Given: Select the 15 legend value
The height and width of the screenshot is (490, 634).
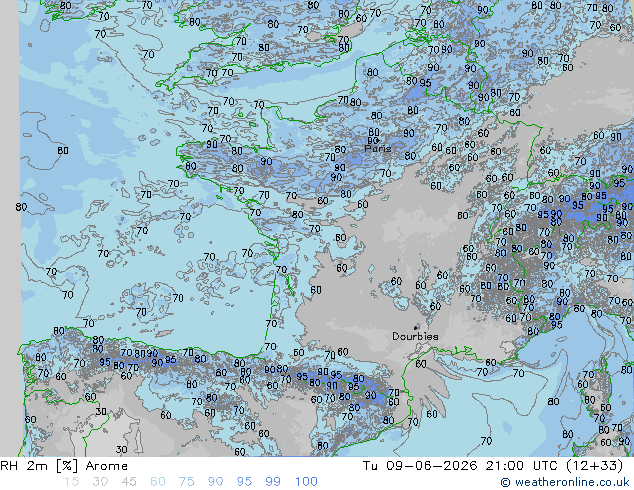Looking at the screenshot, I should click(x=71, y=482).
